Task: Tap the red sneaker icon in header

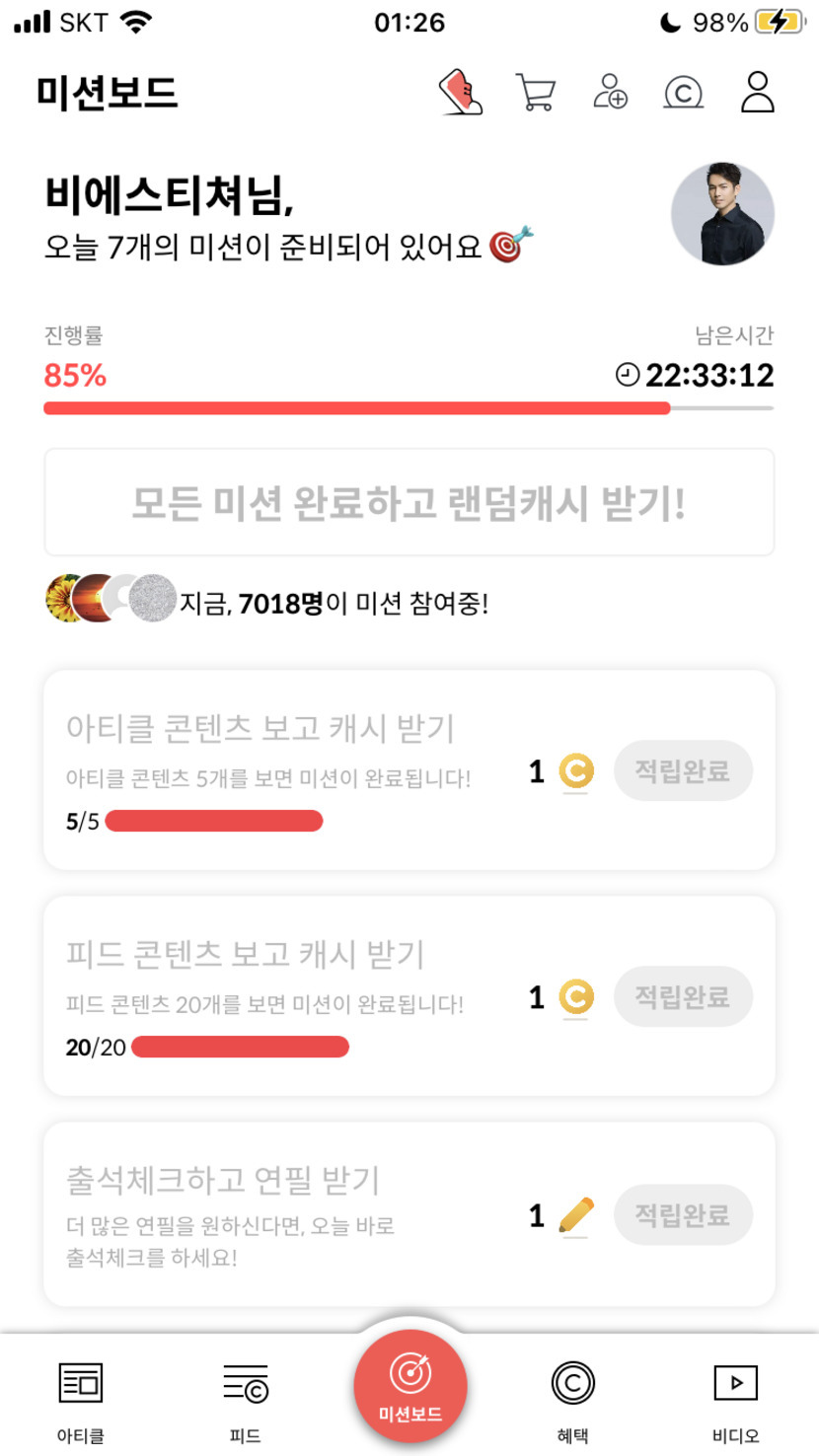Action: click(x=461, y=93)
